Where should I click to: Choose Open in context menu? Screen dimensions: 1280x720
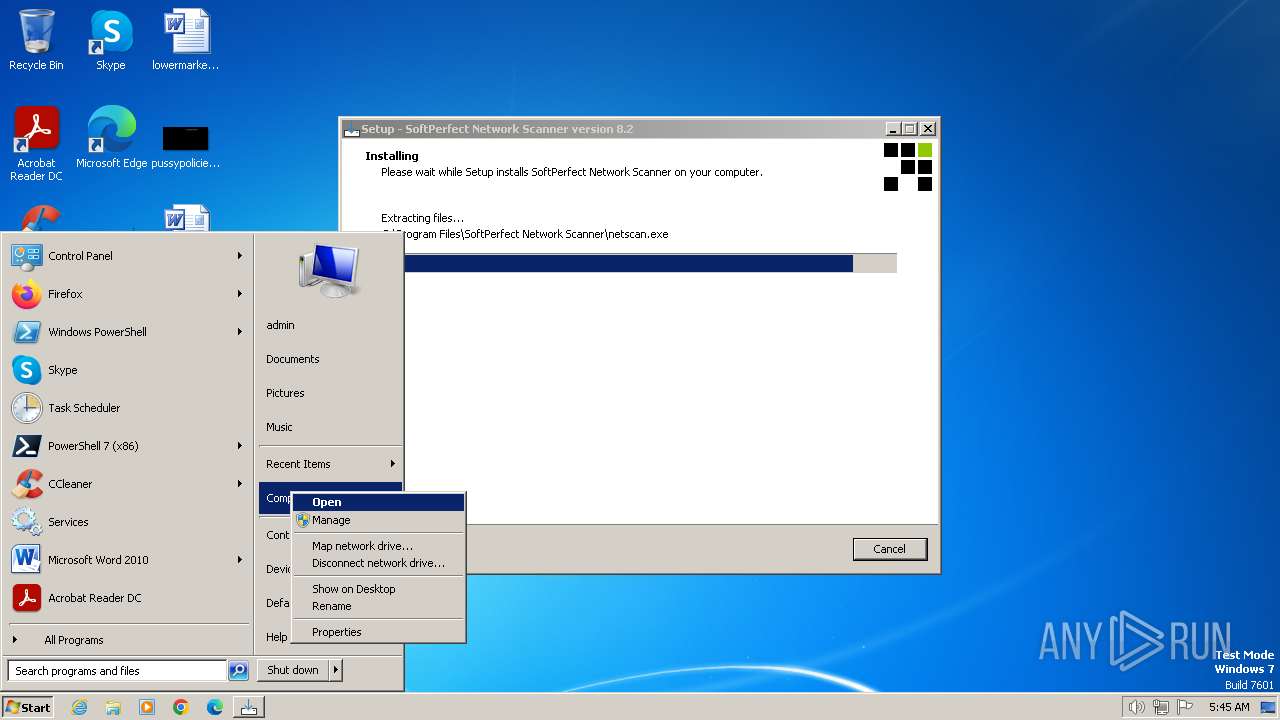[x=378, y=502]
